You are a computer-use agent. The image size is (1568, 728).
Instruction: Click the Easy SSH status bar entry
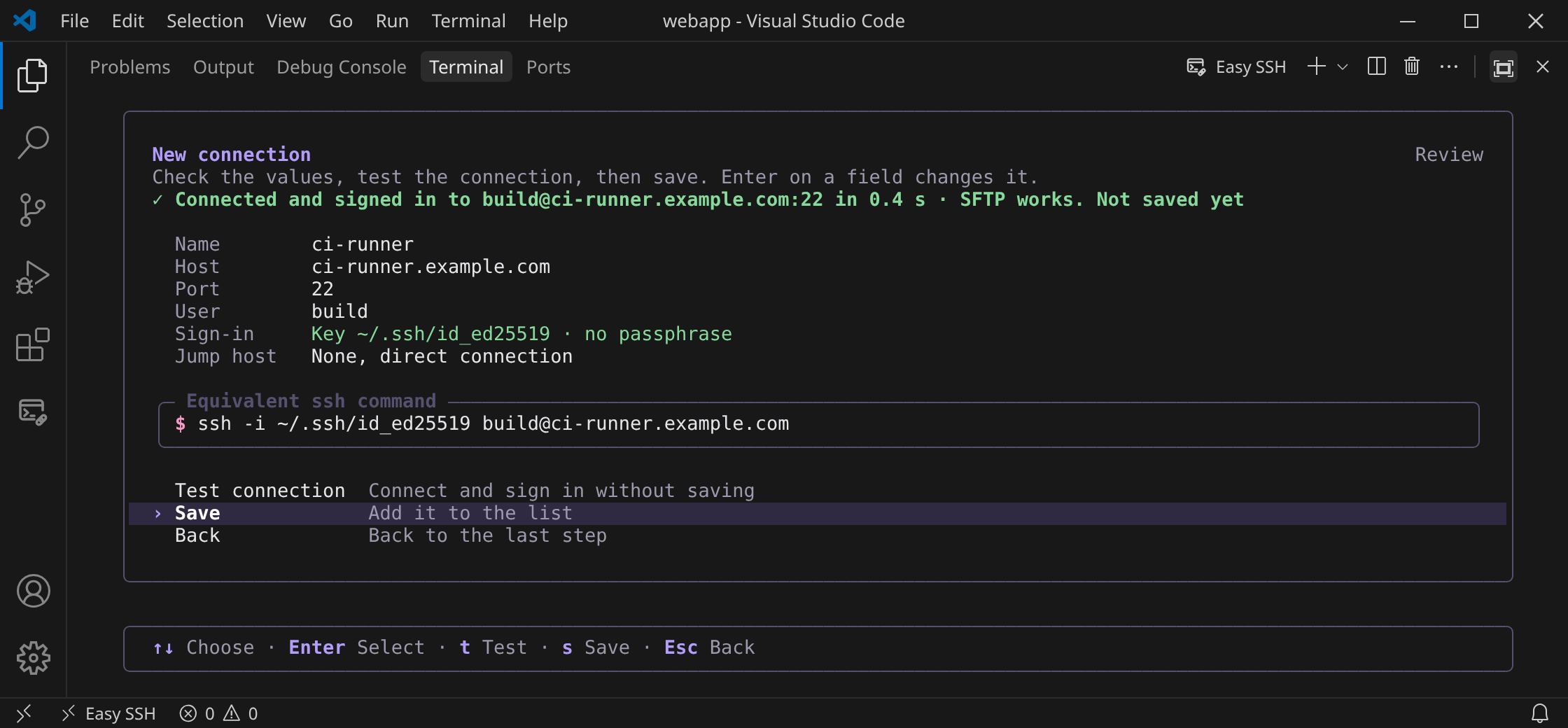pos(109,713)
